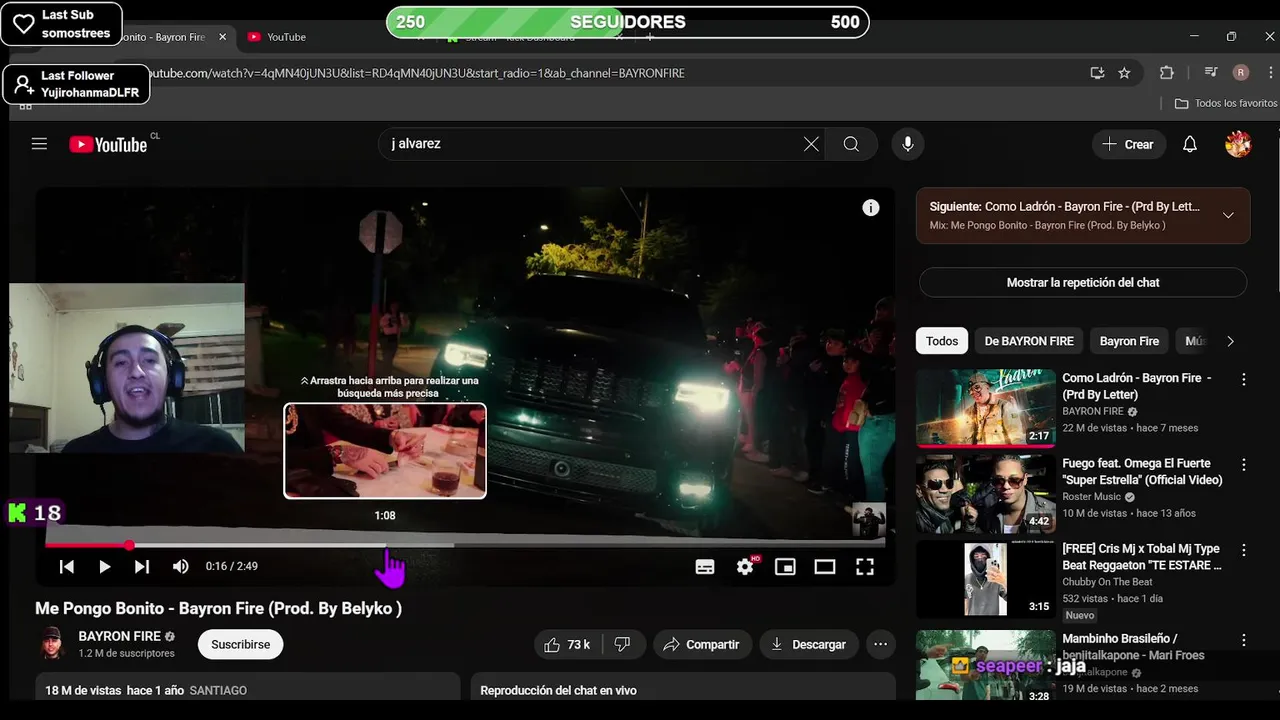Skip to the next video
Viewport: 1280px width, 720px height.
(142, 567)
